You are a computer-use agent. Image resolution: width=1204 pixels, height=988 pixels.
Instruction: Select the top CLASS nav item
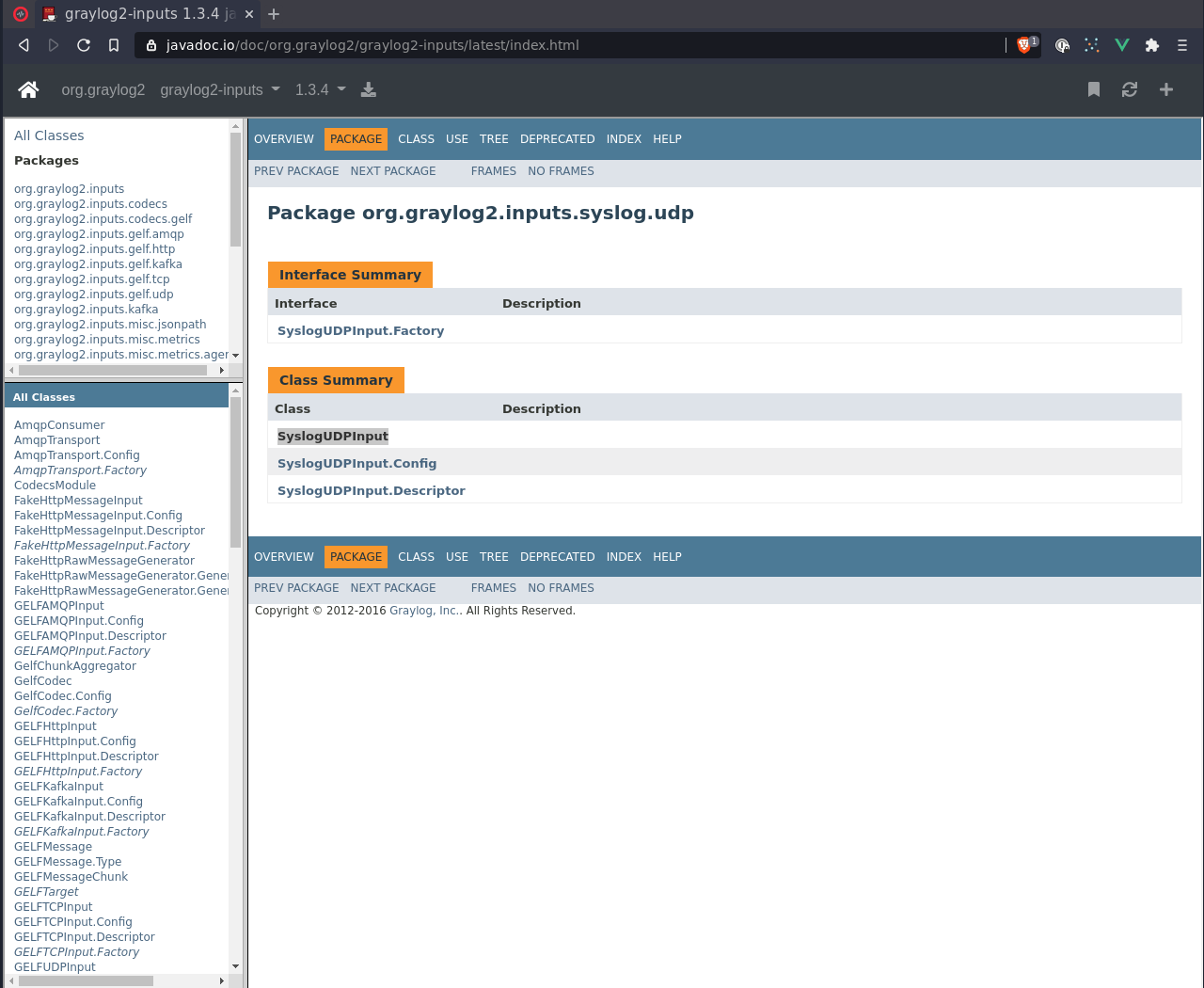point(416,139)
